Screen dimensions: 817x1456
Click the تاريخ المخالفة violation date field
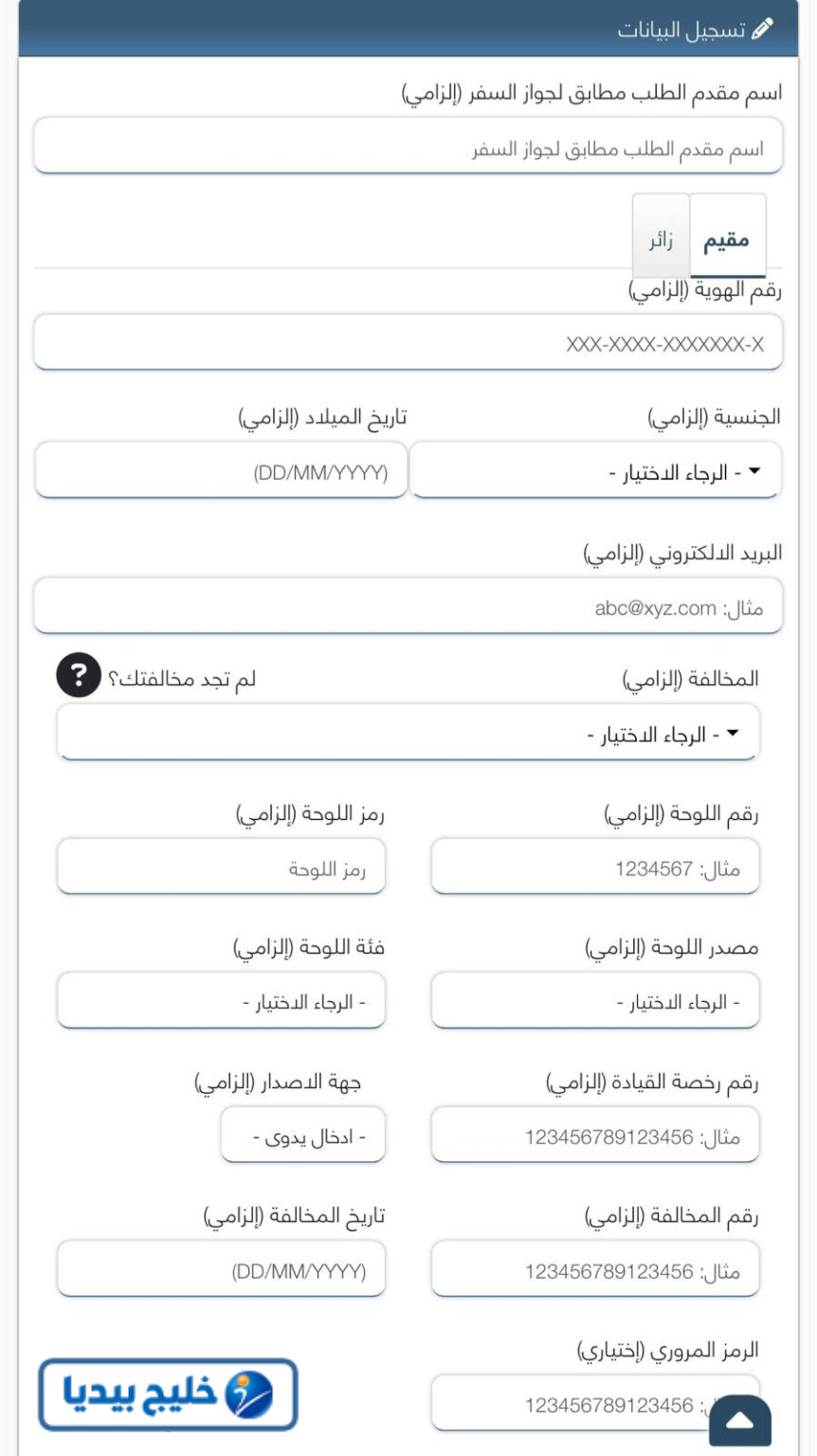click(x=221, y=1269)
